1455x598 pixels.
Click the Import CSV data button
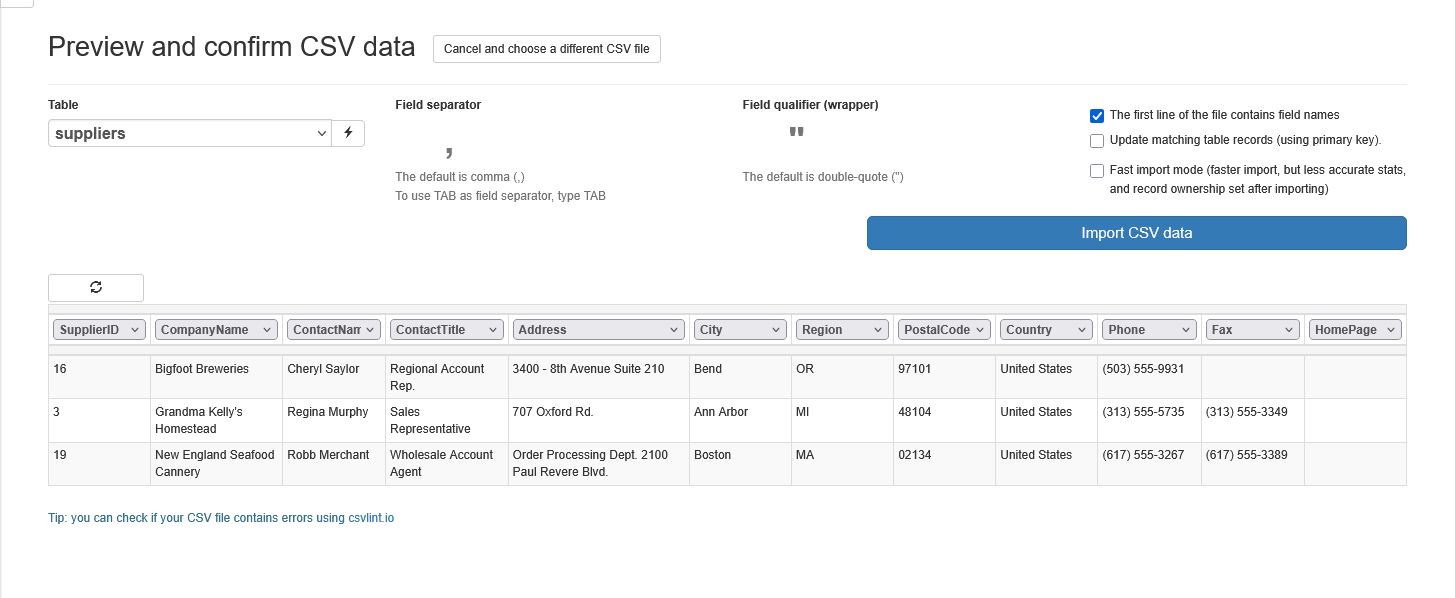pos(1136,233)
